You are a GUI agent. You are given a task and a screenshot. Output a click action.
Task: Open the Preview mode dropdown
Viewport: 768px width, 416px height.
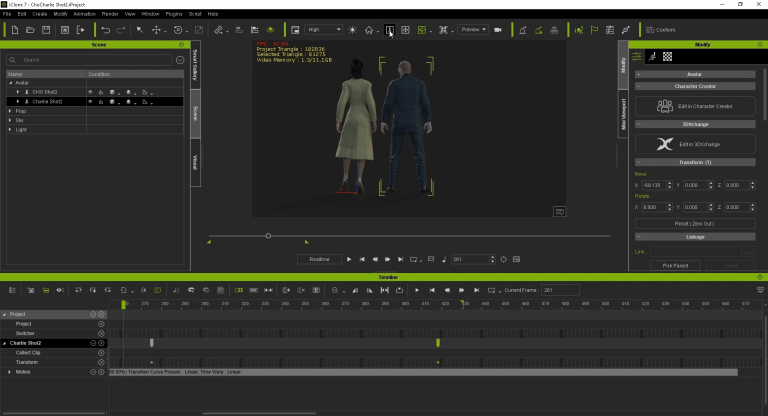pyautogui.click(x=473, y=30)
